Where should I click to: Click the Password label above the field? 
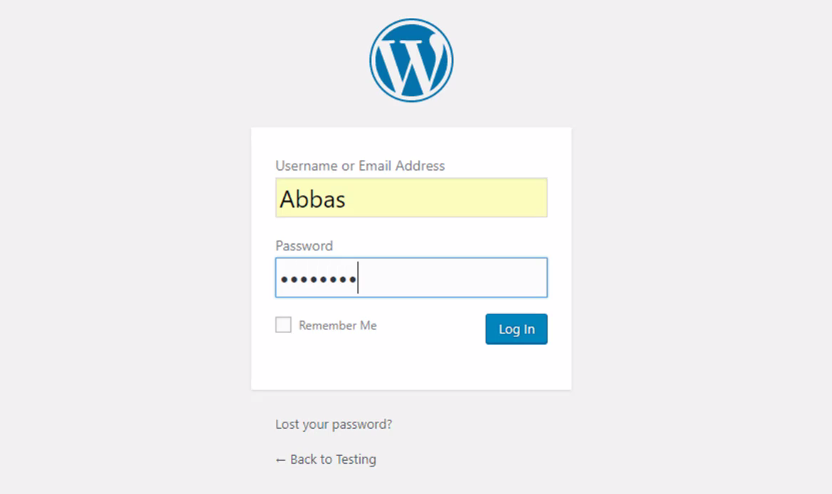tap(304, 246)
